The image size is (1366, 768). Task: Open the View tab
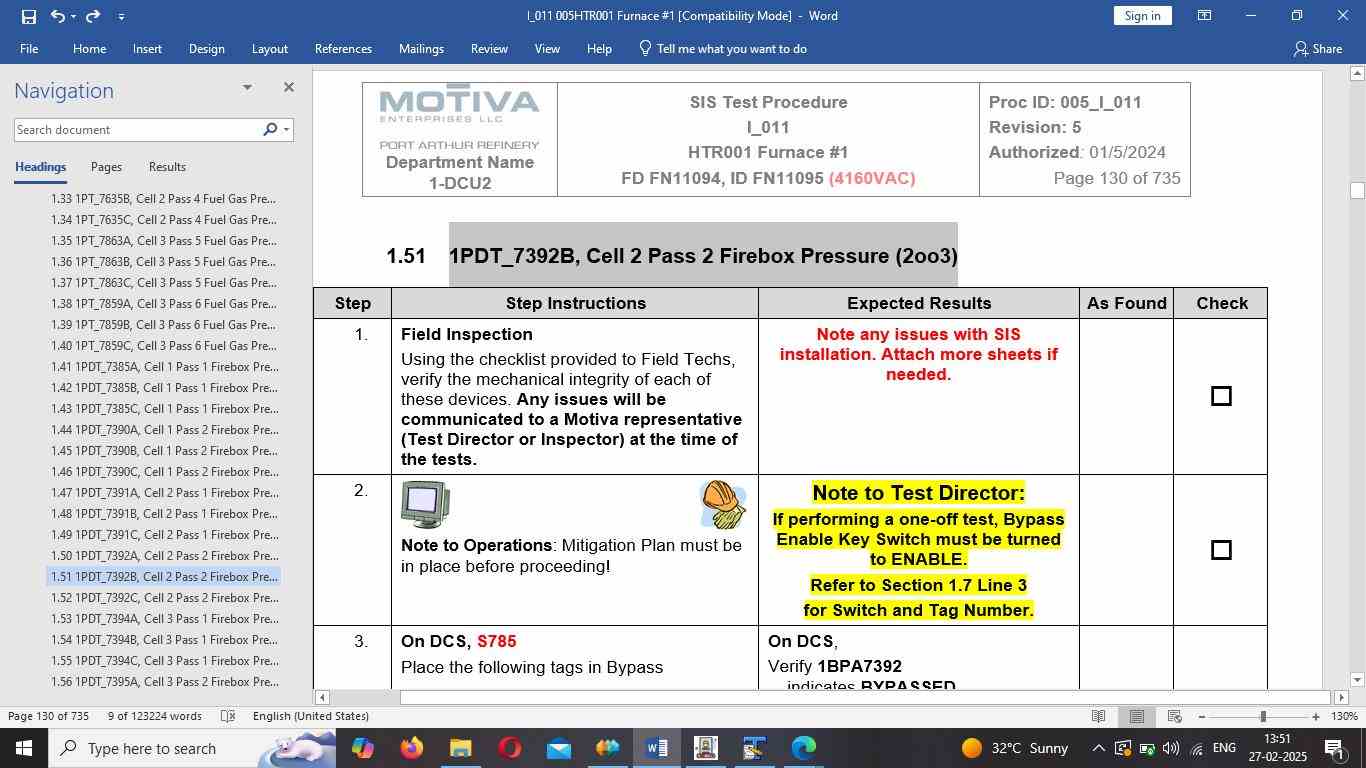click(x=547, y=49)
